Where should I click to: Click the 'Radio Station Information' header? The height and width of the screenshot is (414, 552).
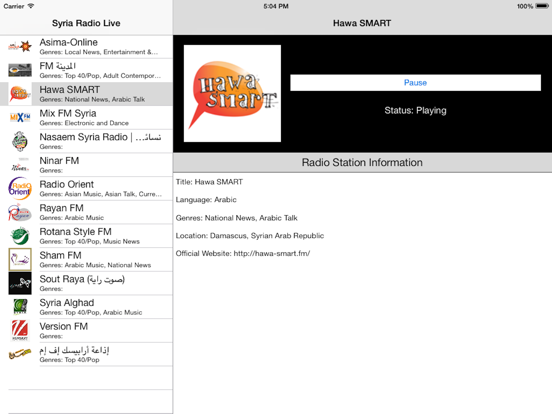tap(362, 163)
